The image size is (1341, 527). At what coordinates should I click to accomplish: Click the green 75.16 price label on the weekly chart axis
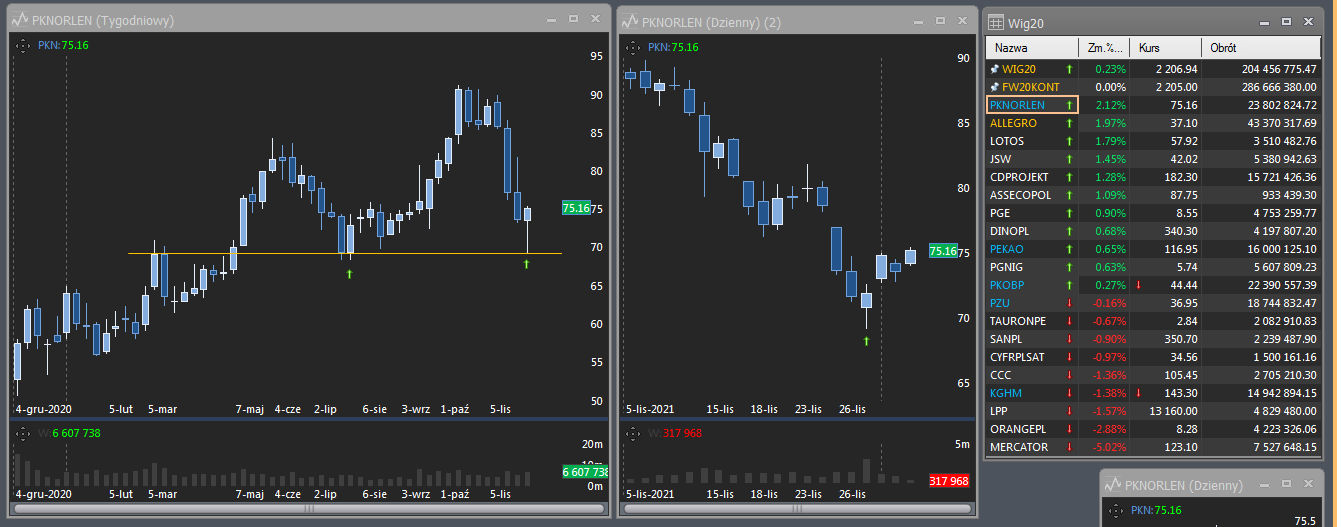(x=576, y=208)
